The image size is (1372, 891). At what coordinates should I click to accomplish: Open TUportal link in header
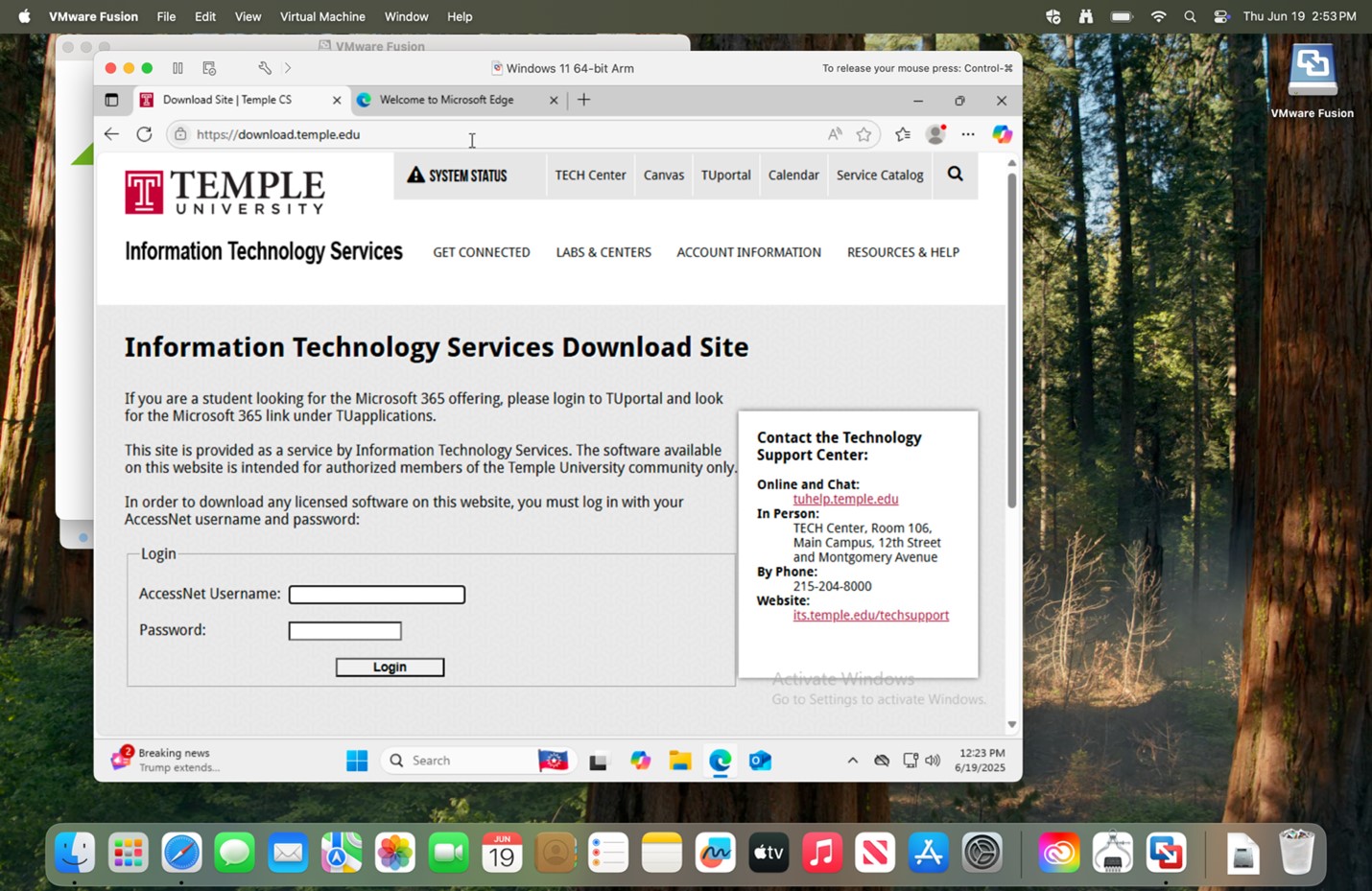[725, 176]
